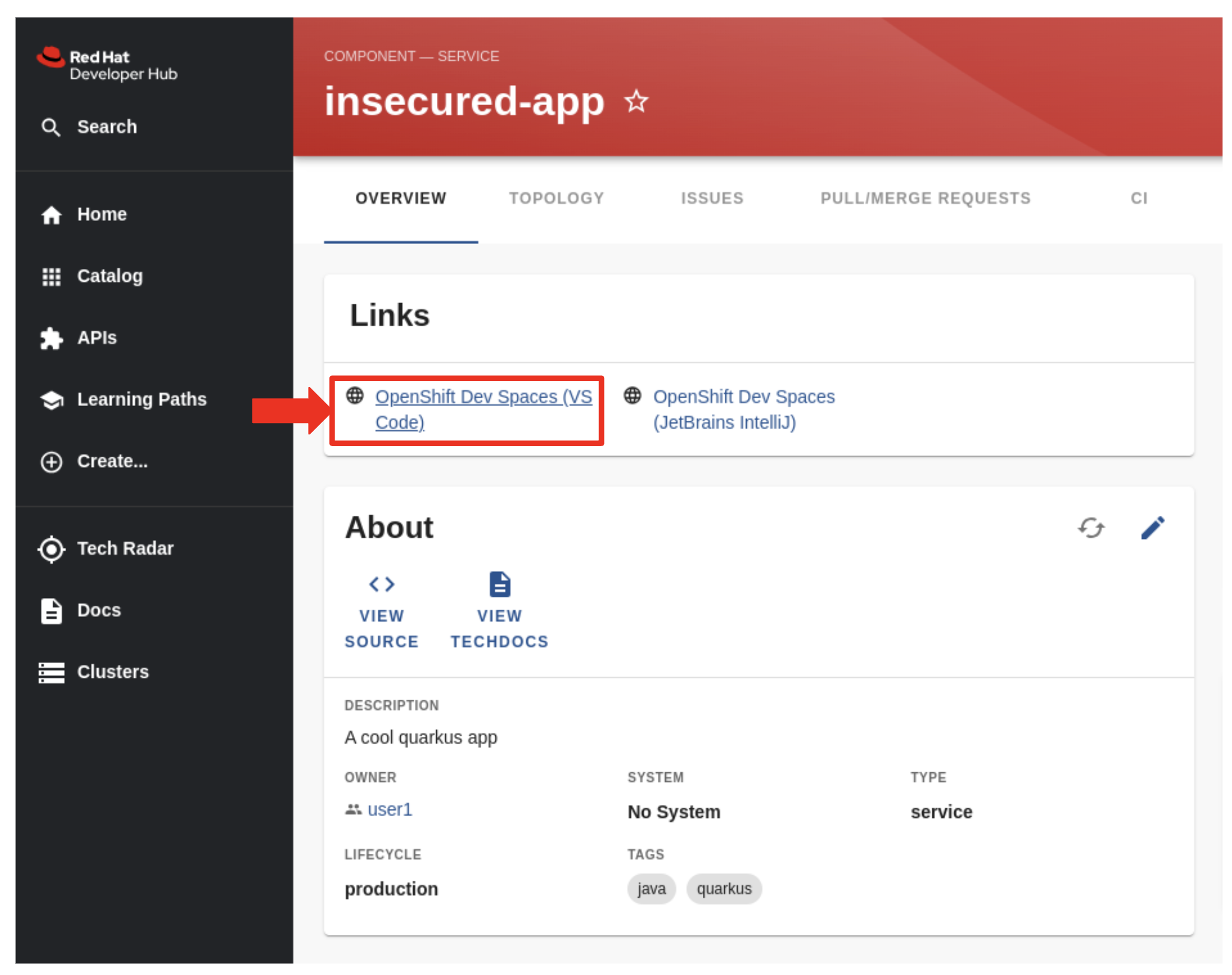This screenshot has width=1232, height=975.
Task: Switch to the Issues tab
Action: tap(712, 199)
